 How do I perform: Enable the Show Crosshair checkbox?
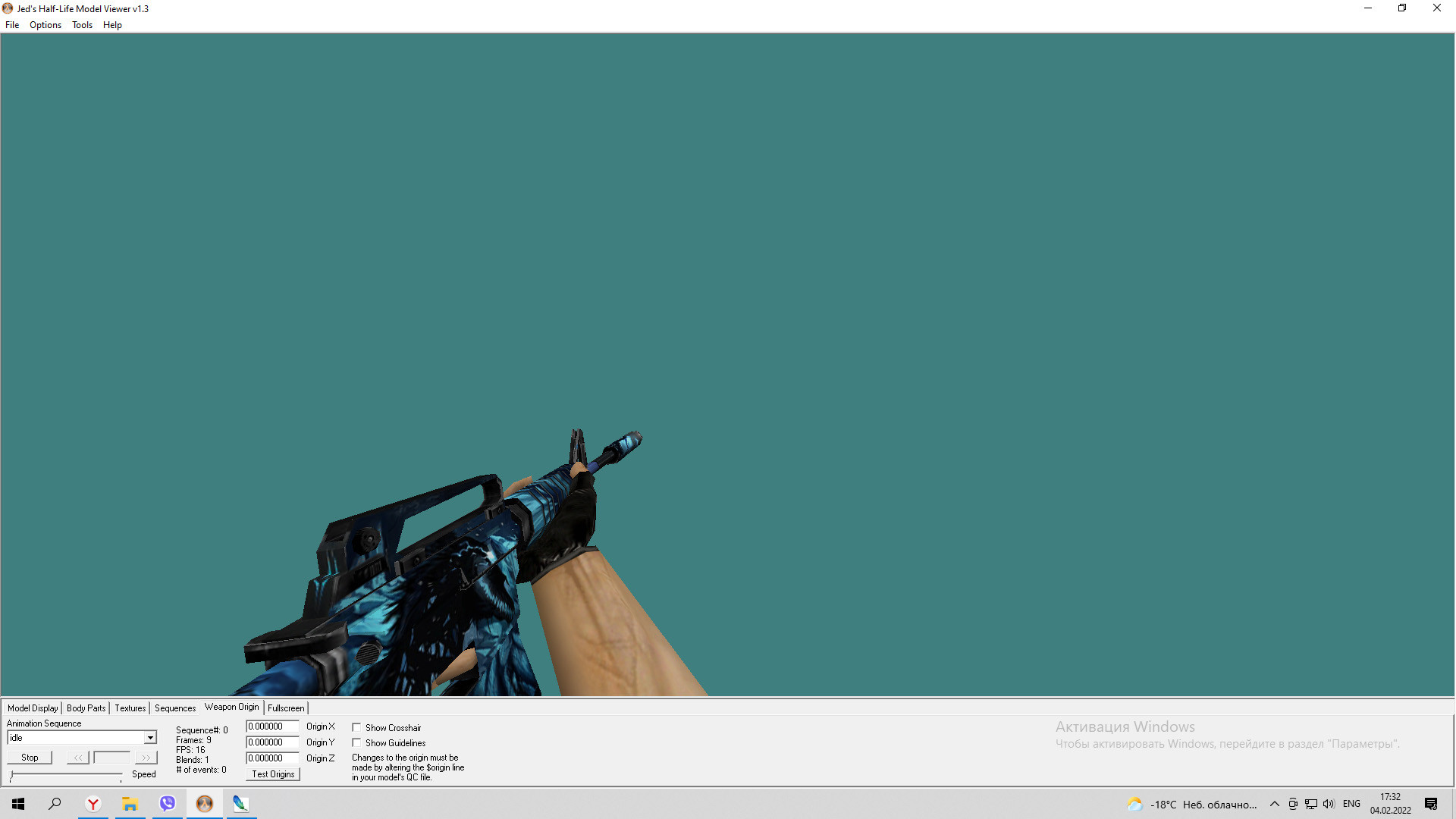[x=356, y=728]
